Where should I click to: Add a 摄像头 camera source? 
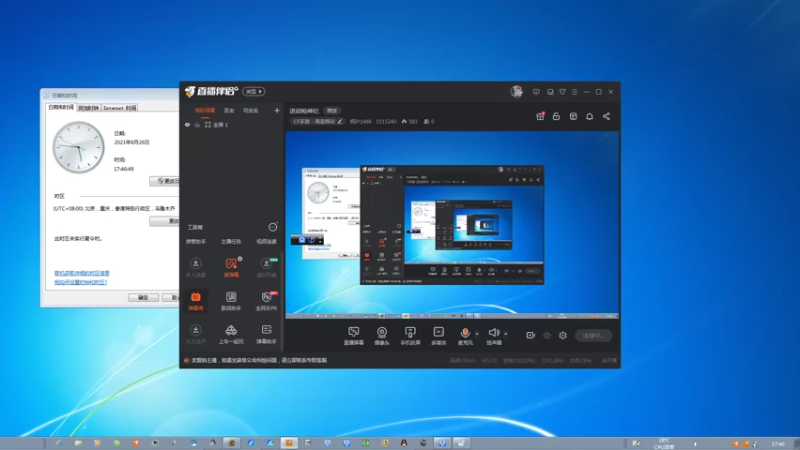(x=382, y=336)
